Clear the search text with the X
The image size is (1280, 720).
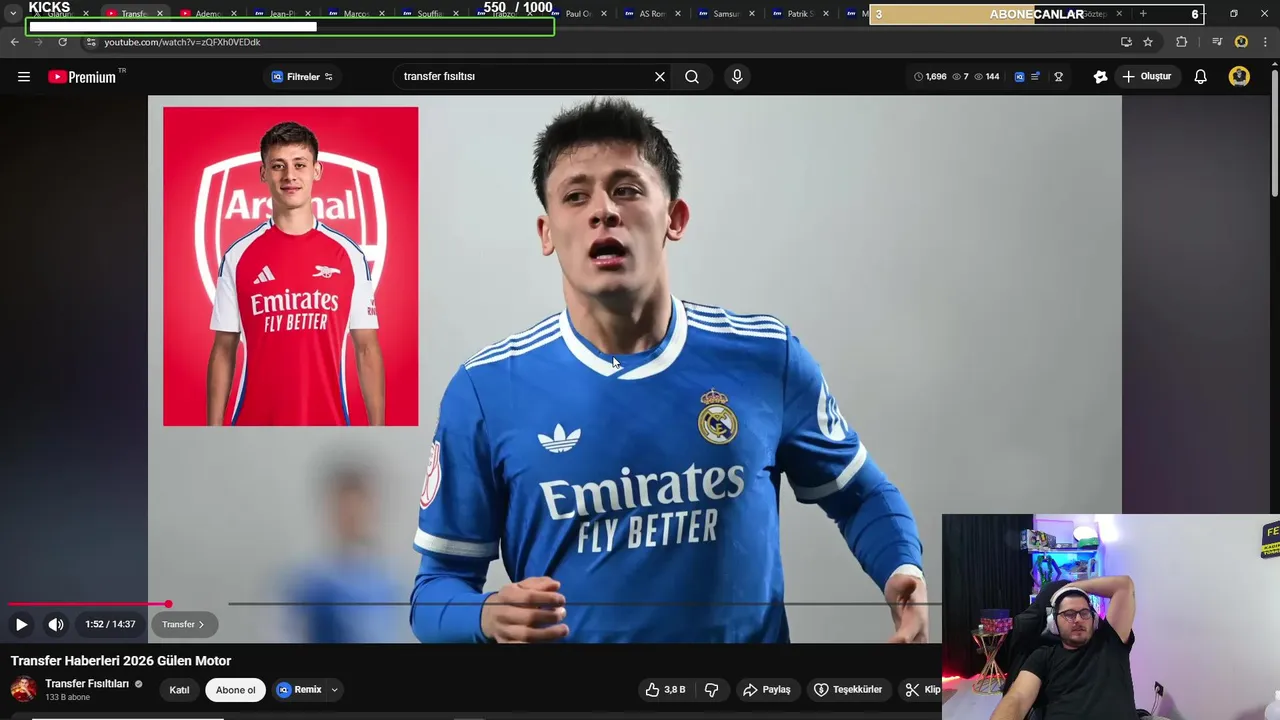(660, 77)
